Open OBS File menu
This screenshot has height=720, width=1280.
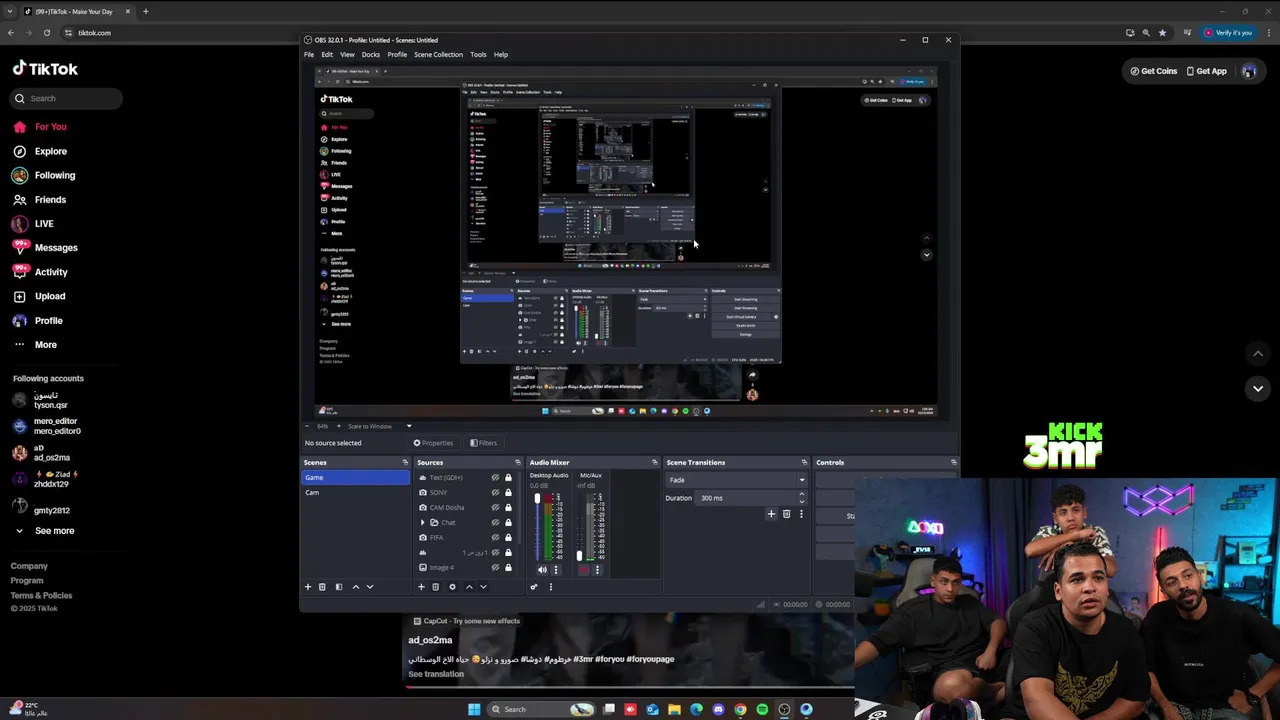coord(309,55)
